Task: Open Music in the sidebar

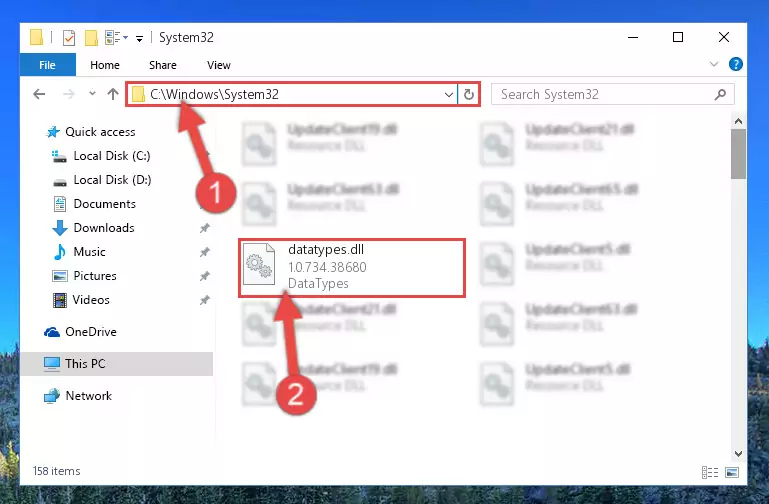Action: [x=89, y=252]
